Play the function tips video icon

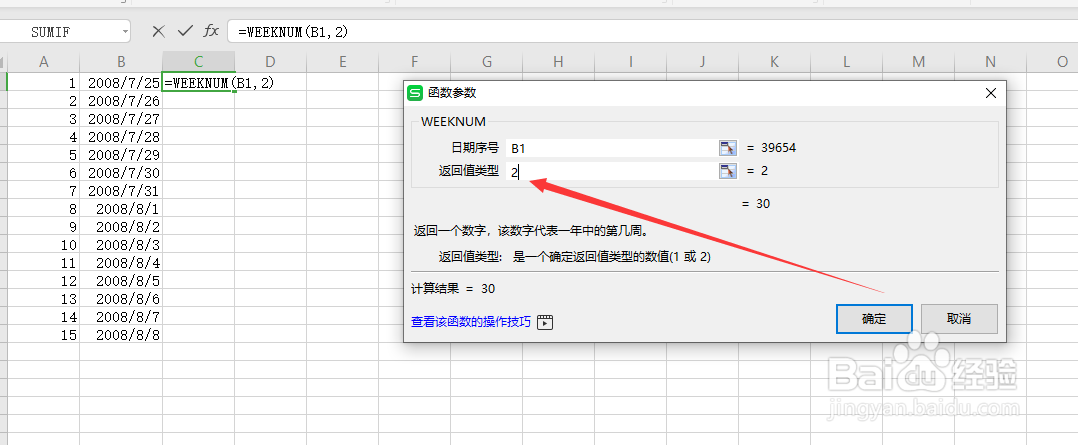[545, 322]
